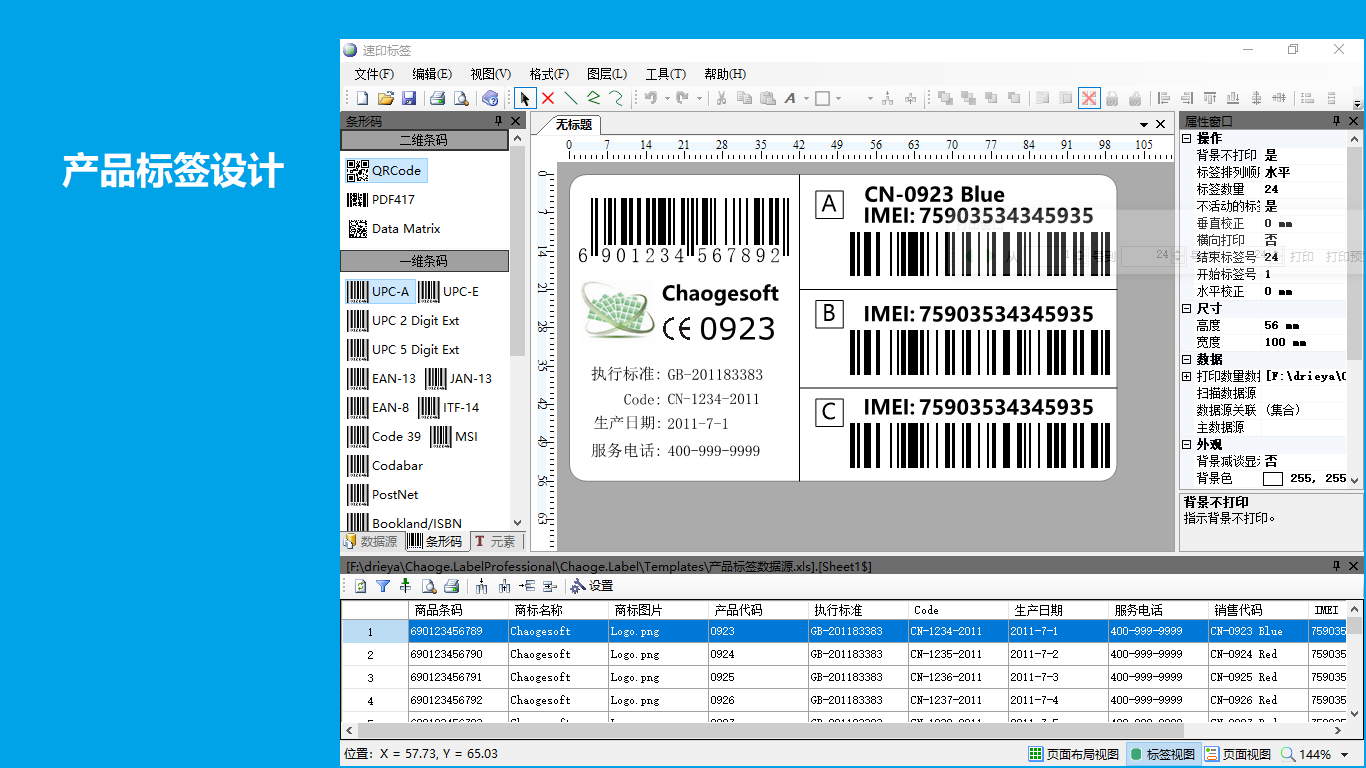
Task: Switch to the 元素 tab
Action: tap(496, 541)
